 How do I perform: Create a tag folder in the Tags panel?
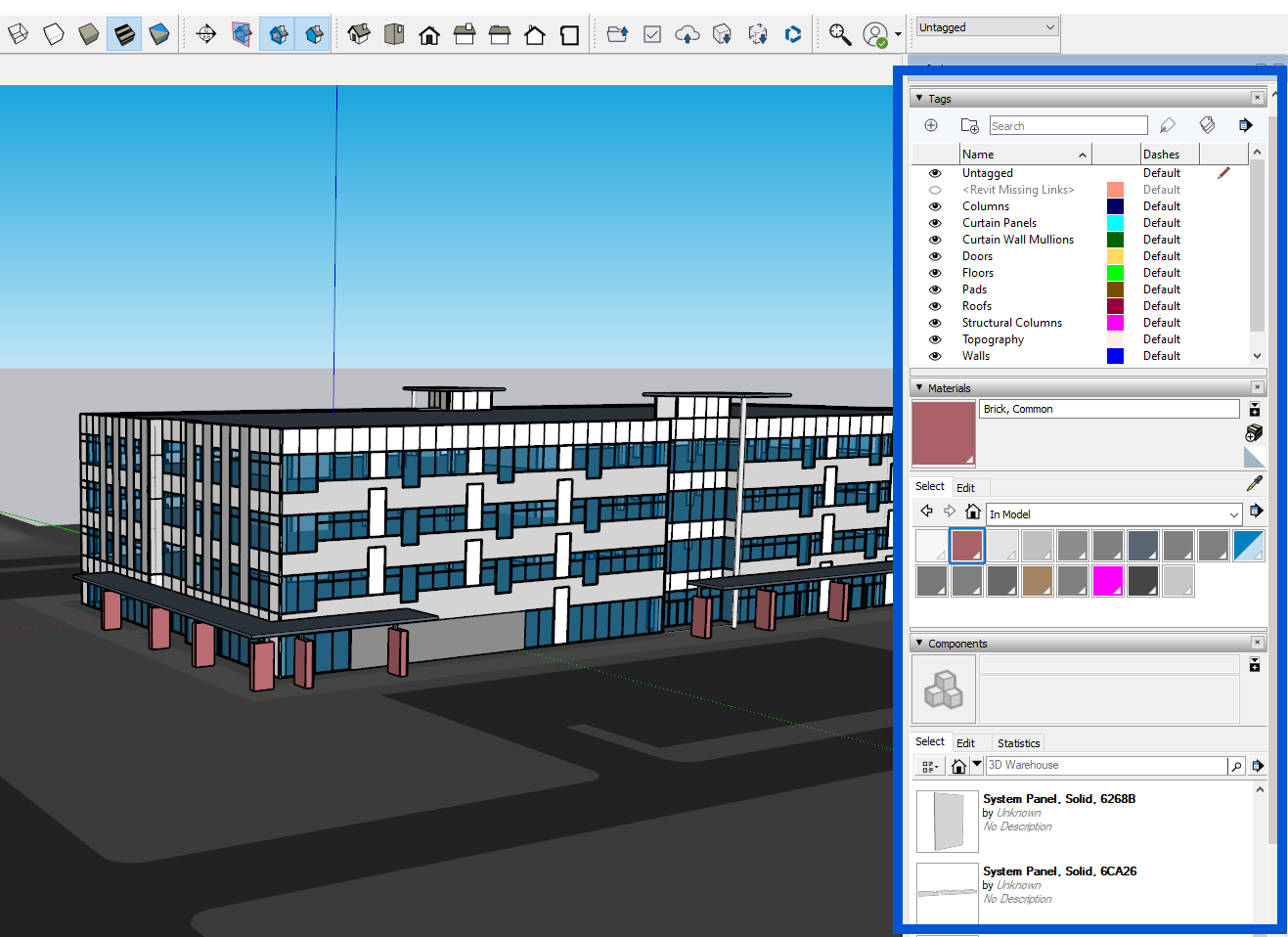(x=969, y=125)
